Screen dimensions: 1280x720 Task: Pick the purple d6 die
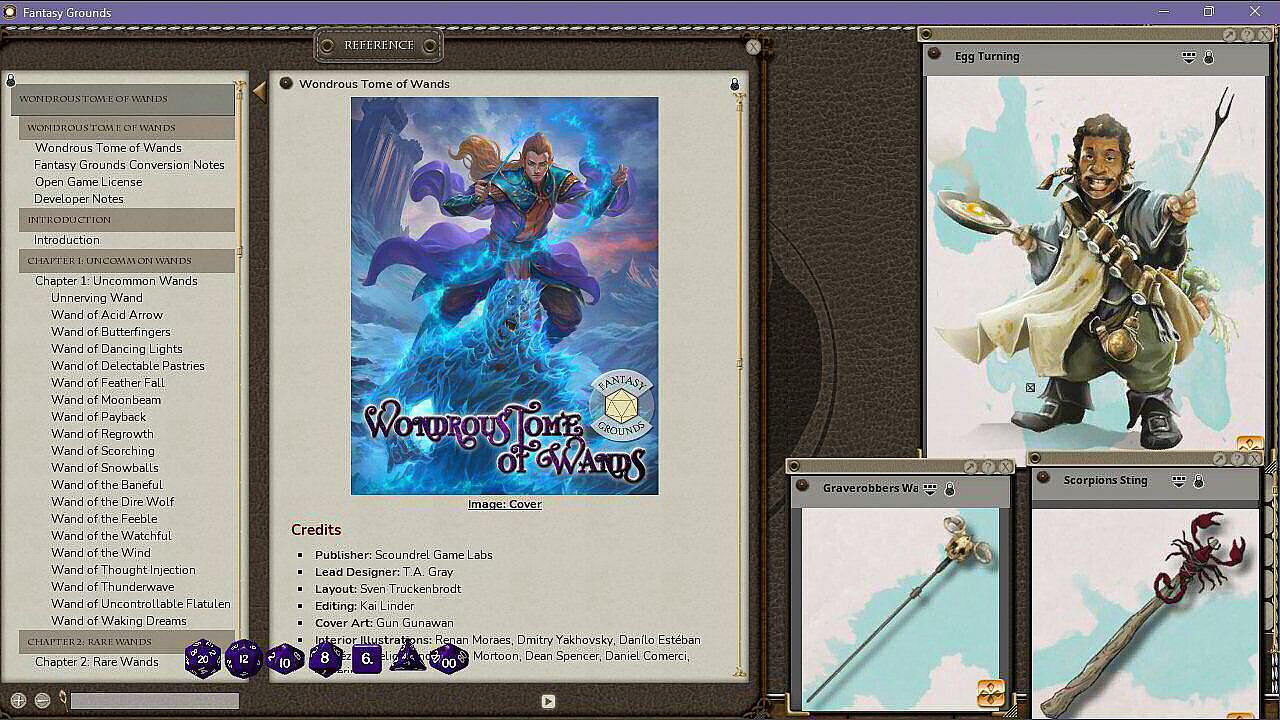[367, 659]
